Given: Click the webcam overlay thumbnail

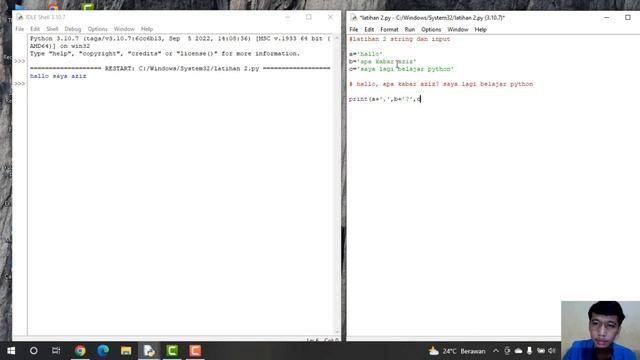Looking at the screenshot, I should coord(600,331).
